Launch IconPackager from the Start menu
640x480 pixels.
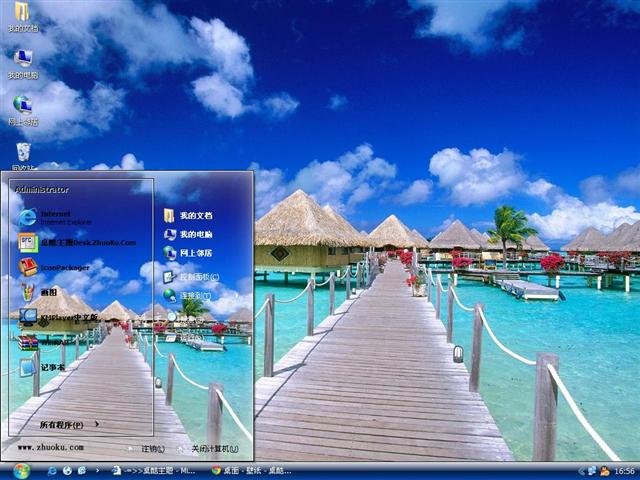(54, 267)
